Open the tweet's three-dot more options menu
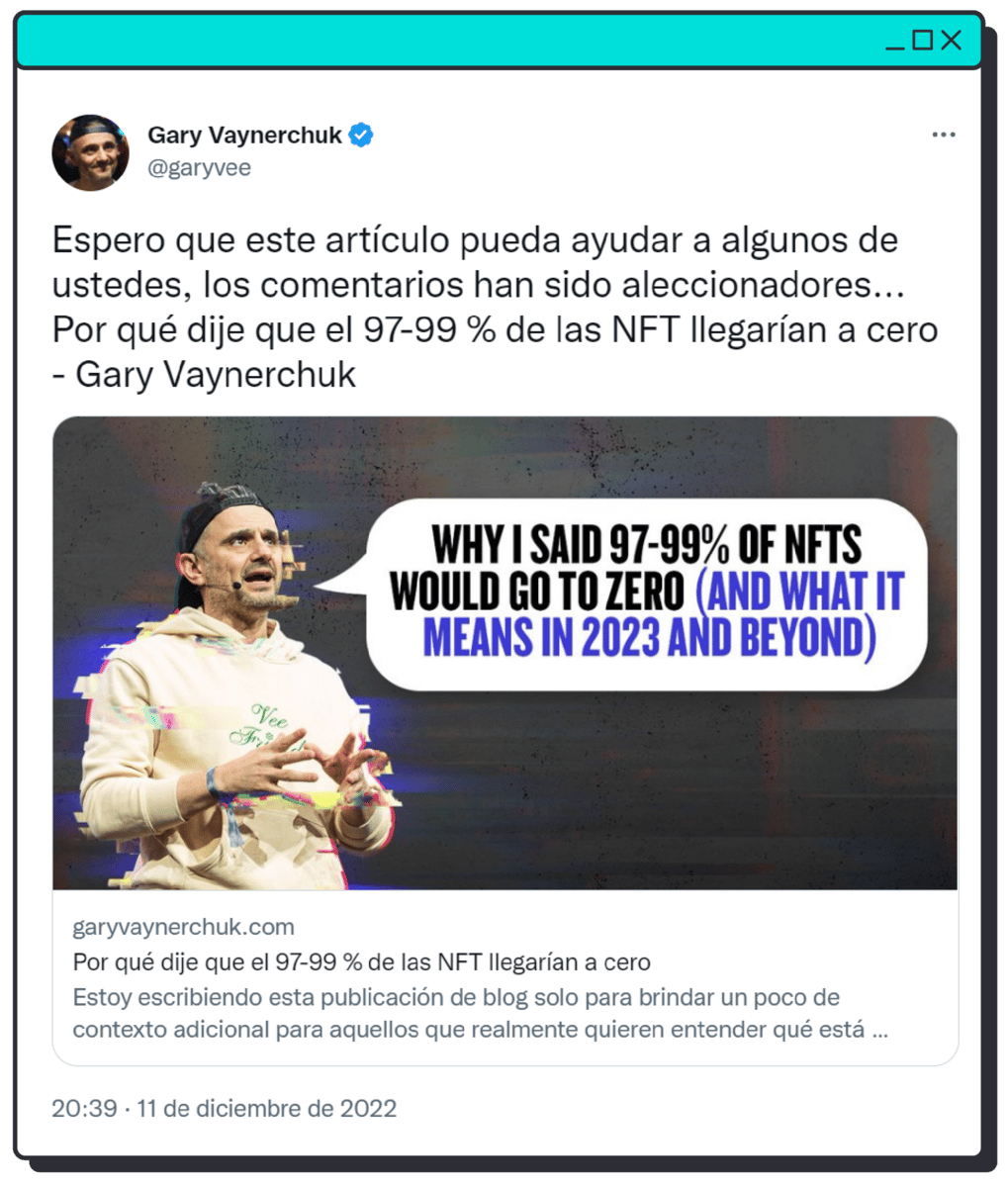Screen dimensions: 1008x1187 (944, 135)
